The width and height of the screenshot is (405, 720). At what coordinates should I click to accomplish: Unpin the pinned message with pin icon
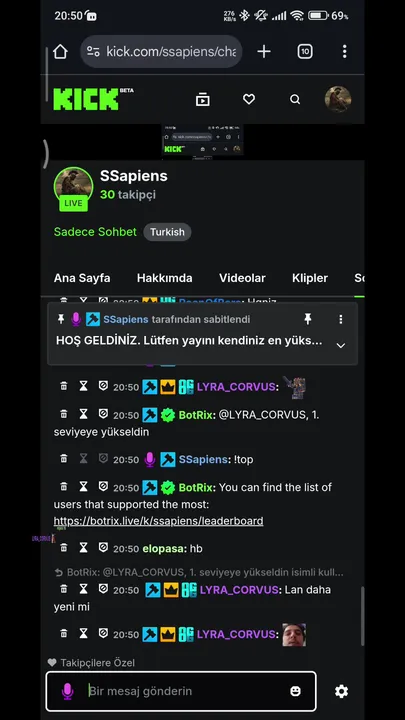308,319
